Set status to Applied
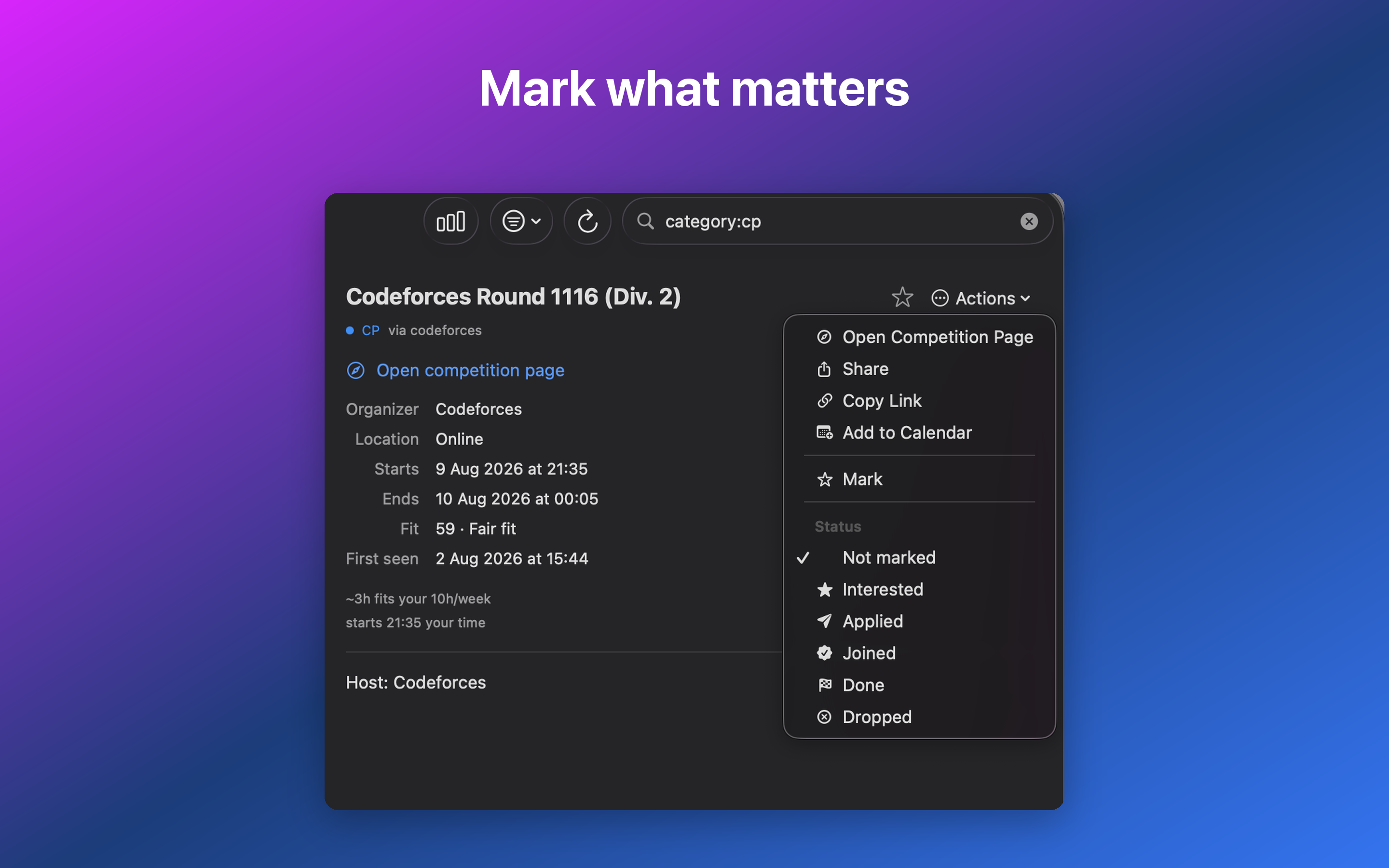Screen dimensions: 1389x868 pyautogui.click(x=920, y=621)
